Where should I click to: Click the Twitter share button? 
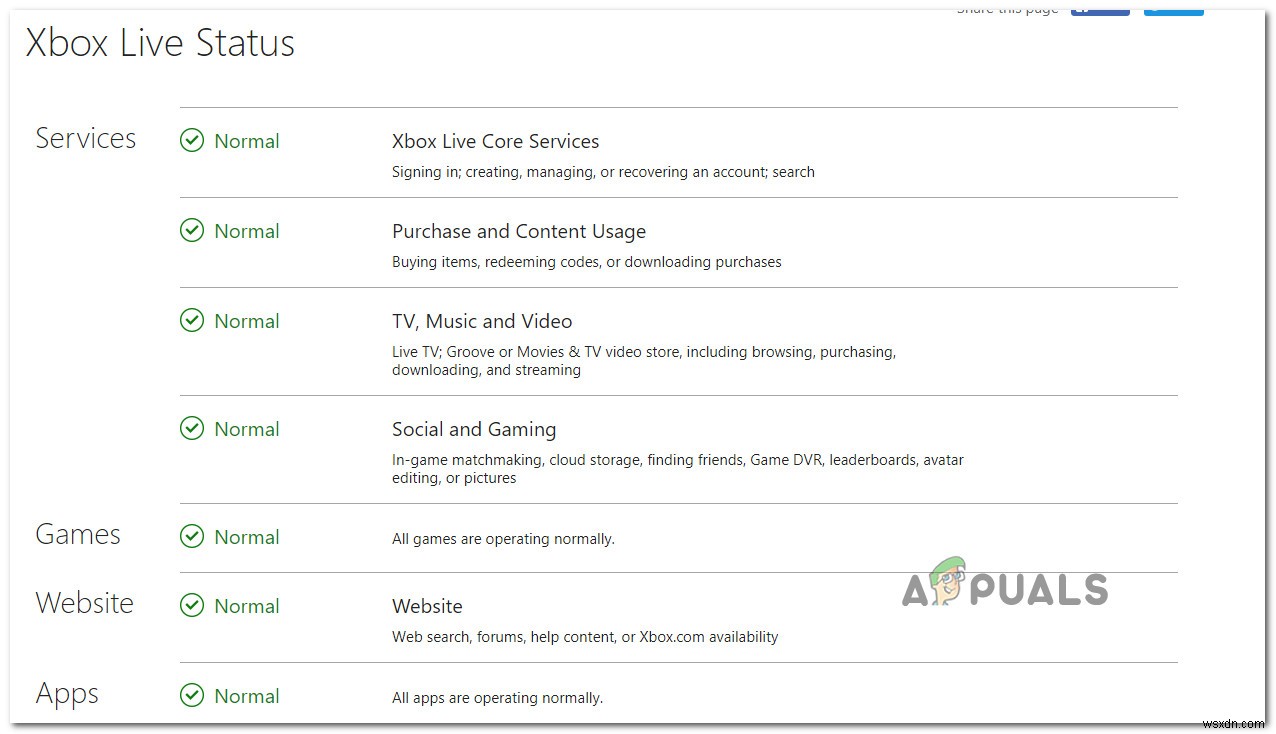(x=1173, y=9)
